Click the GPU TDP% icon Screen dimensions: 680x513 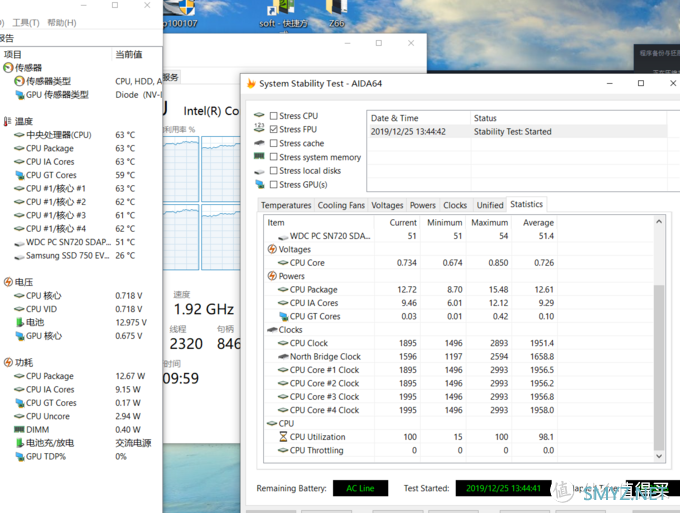(20, 456)
